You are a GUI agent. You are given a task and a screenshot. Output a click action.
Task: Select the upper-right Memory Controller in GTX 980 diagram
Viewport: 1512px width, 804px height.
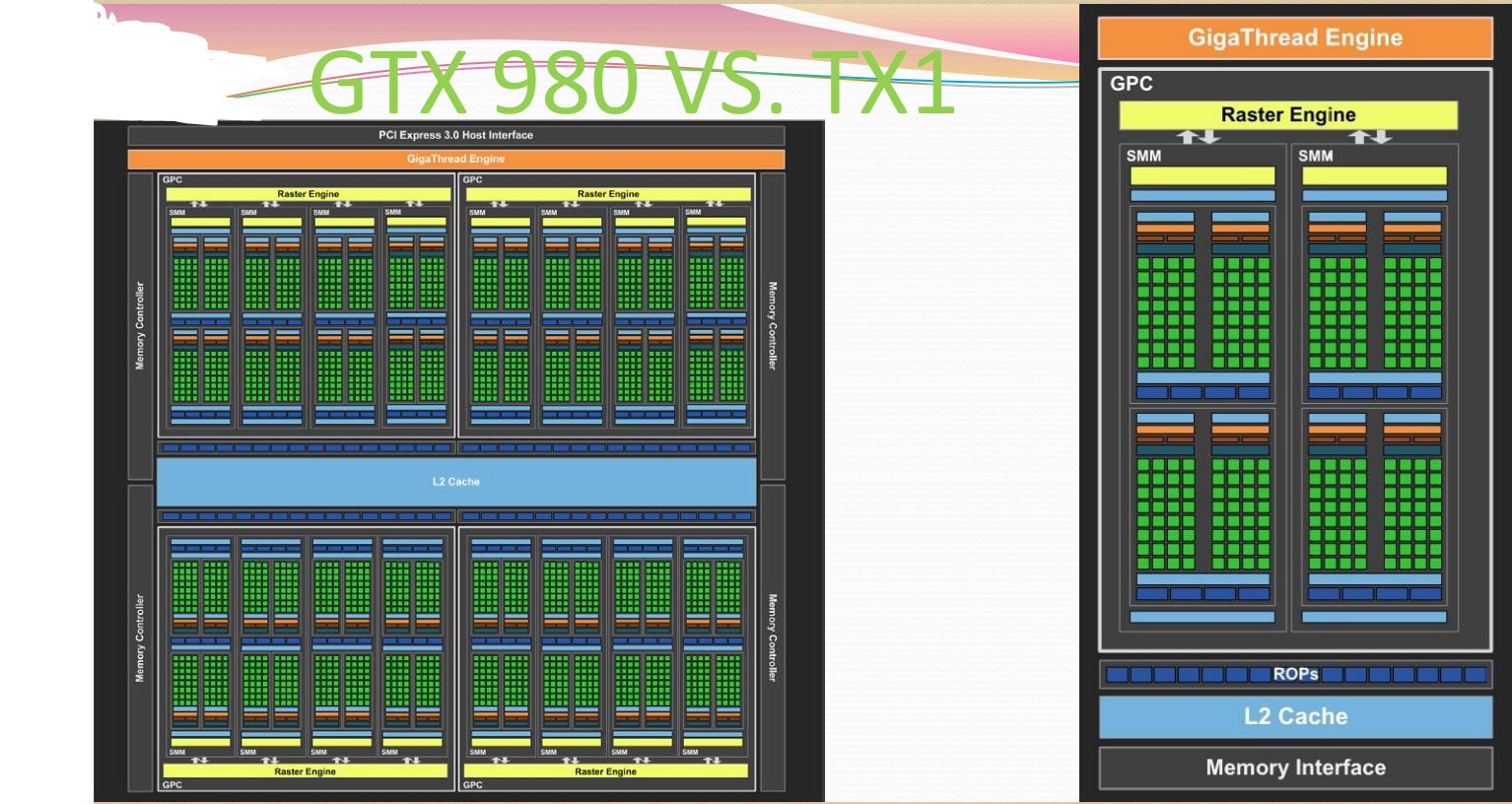pos(773,326)
